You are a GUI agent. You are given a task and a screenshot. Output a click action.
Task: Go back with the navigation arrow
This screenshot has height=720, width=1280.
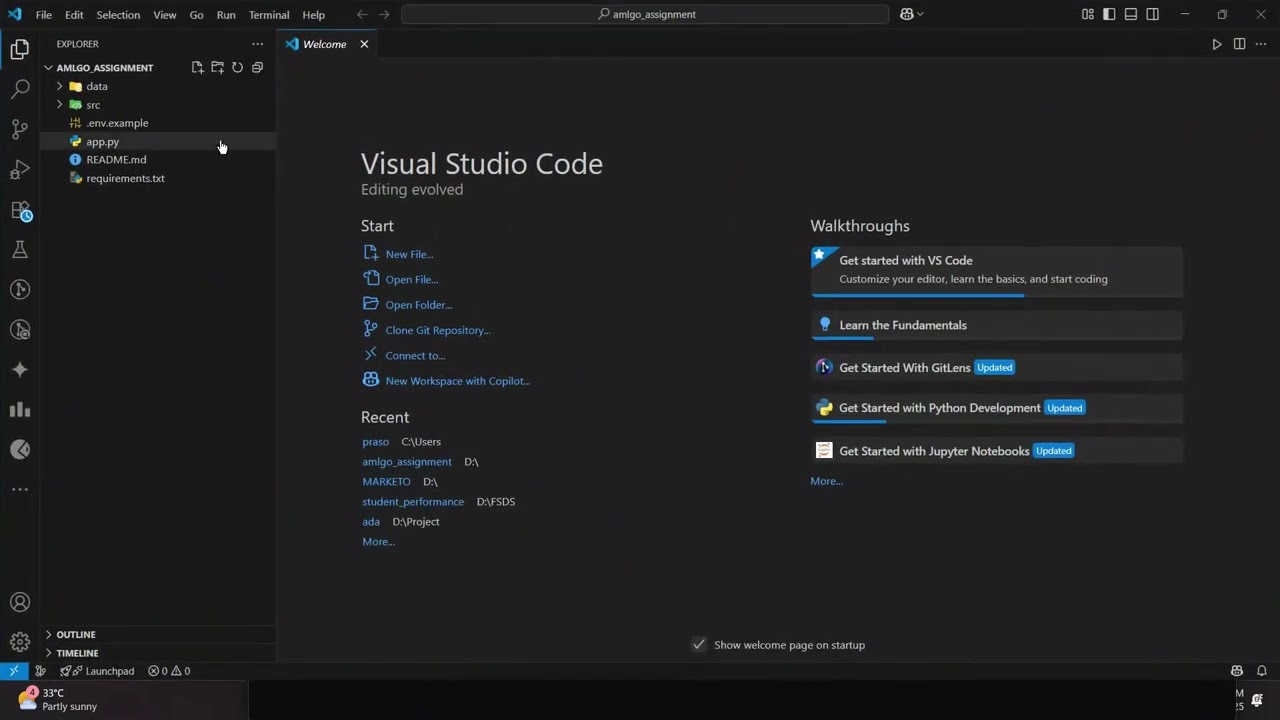click(362, 14)
